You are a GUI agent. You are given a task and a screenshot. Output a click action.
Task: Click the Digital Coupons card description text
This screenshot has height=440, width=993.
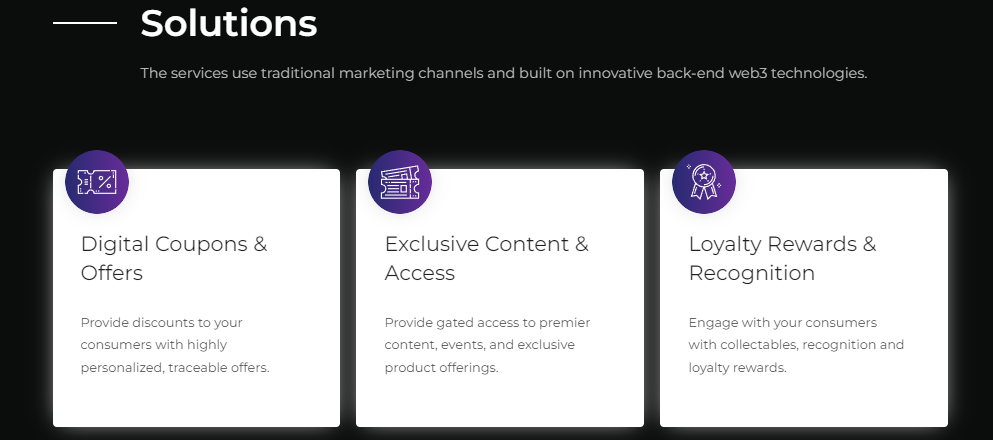click(x=175, y=345)
